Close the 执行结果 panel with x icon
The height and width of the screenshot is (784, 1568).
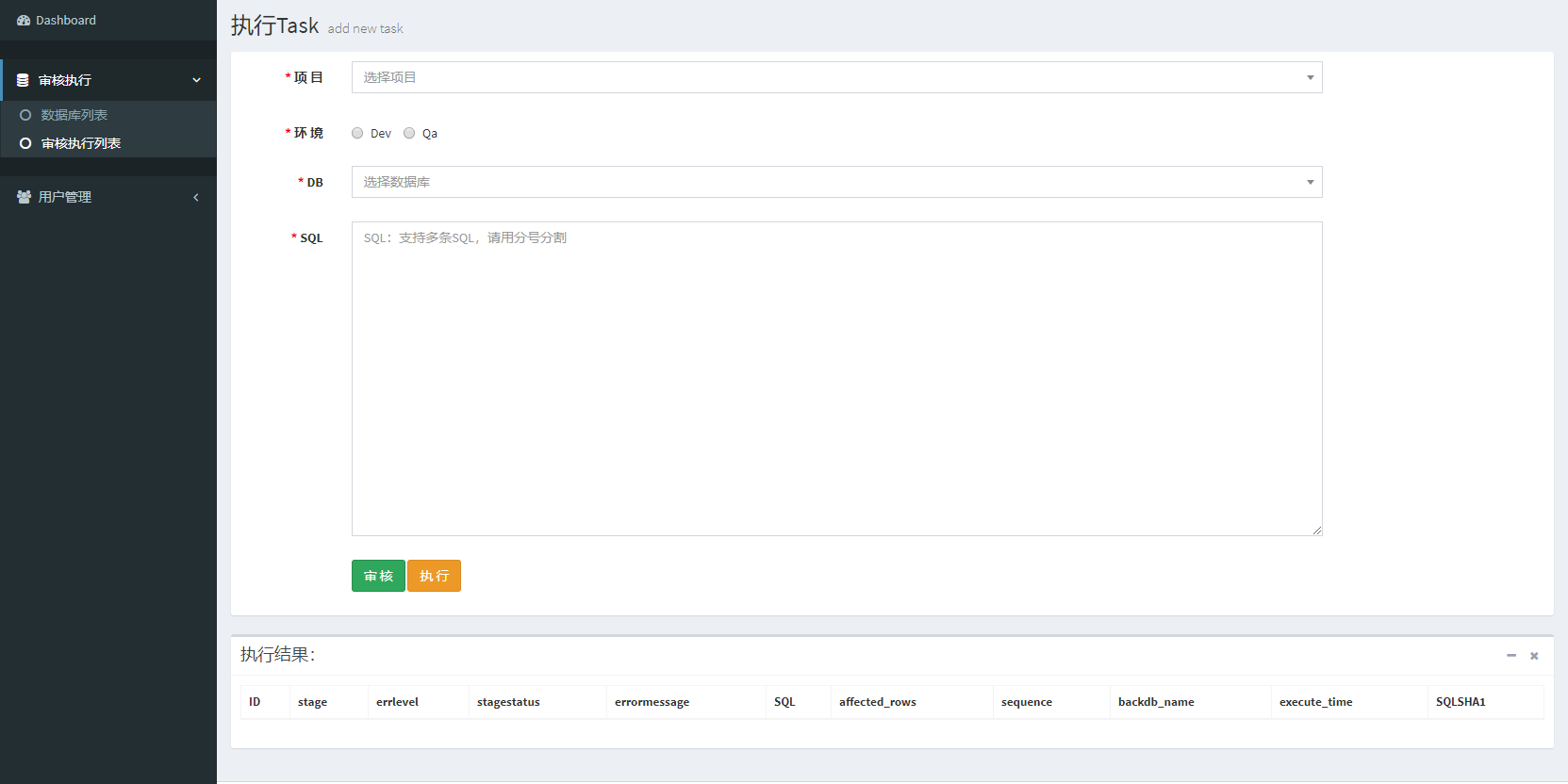click(x=1534, y=656)
